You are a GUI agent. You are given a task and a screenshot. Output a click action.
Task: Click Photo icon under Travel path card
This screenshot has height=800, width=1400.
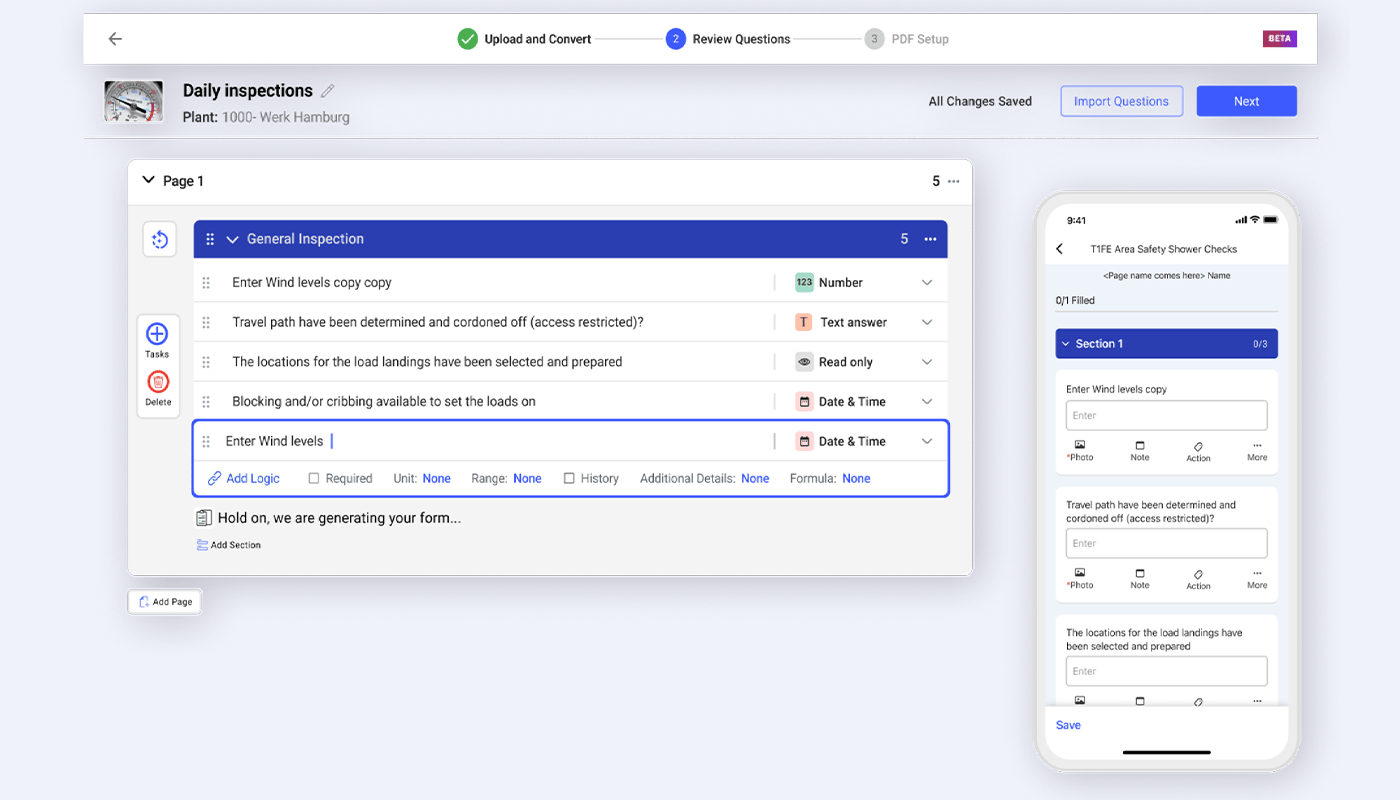click(1080, 574)
